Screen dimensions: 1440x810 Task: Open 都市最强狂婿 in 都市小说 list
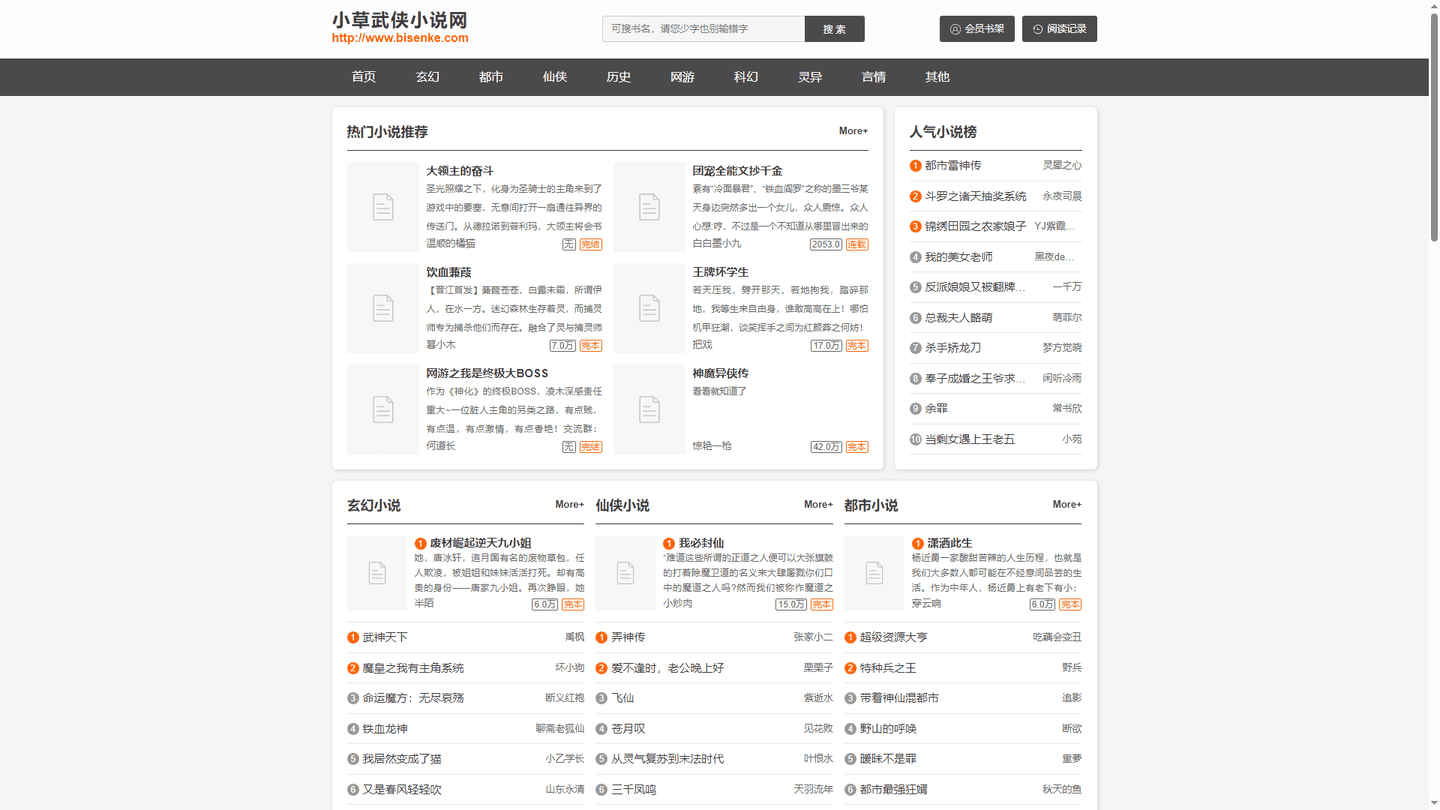[x=894, y=789]
